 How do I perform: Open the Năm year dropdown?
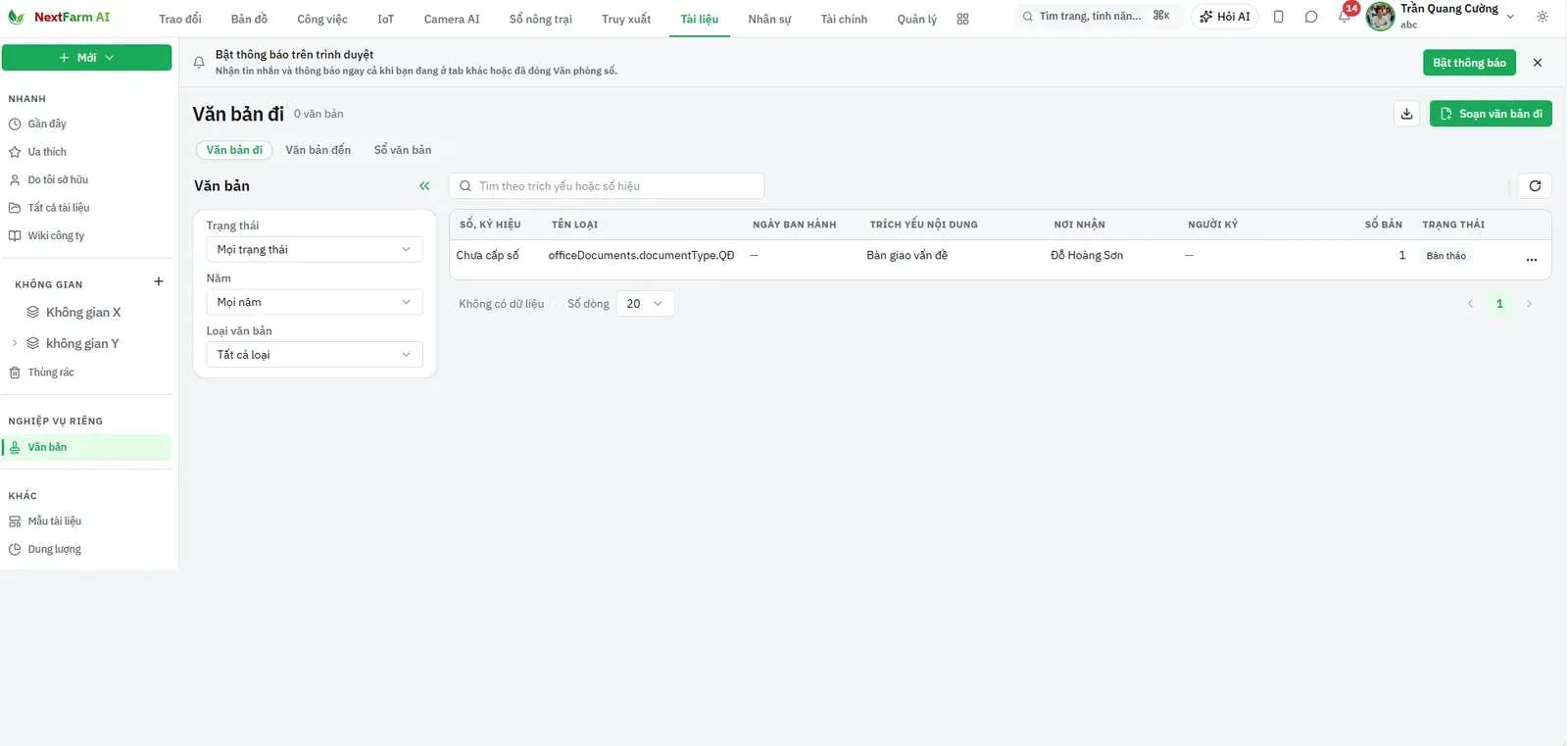315,302
